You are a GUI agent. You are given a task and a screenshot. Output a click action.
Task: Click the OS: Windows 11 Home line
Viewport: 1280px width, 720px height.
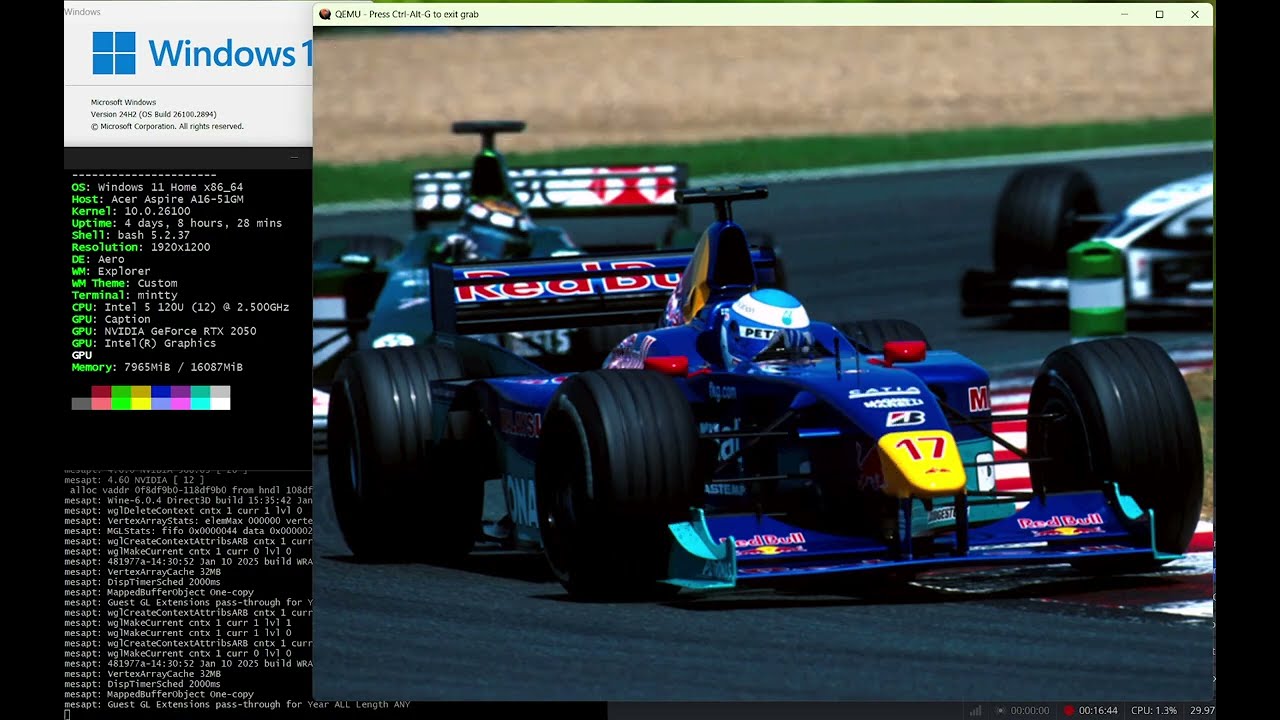[x=157, y=187]
